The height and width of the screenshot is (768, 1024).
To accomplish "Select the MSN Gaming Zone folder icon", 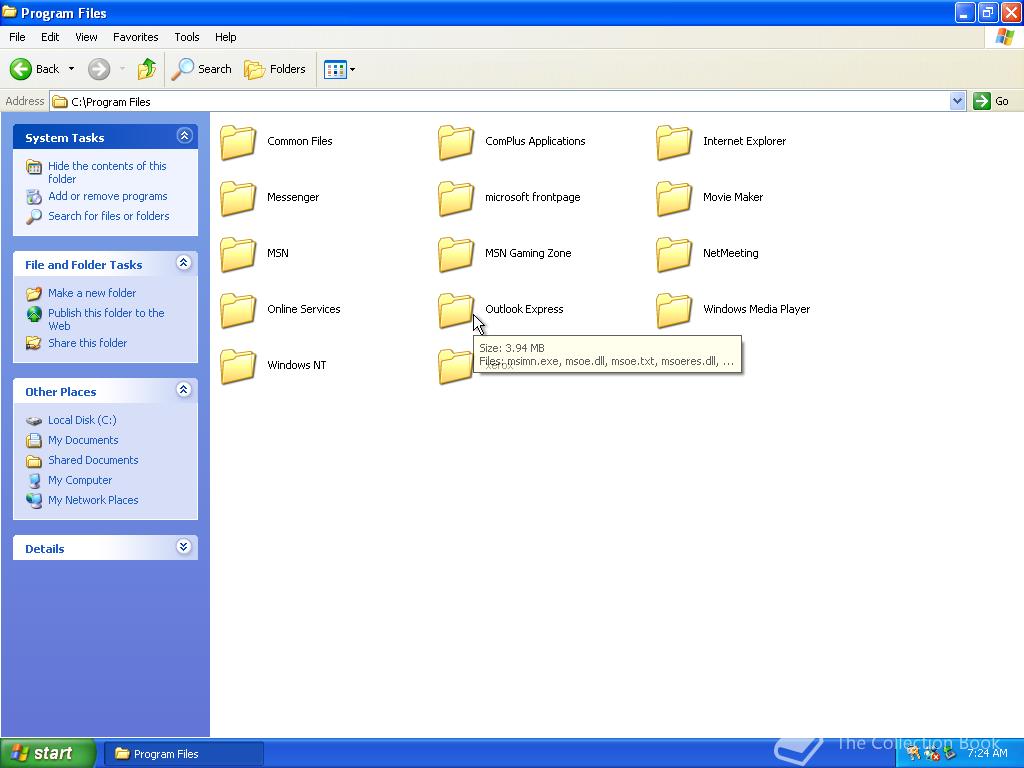I will pos(456,255).
